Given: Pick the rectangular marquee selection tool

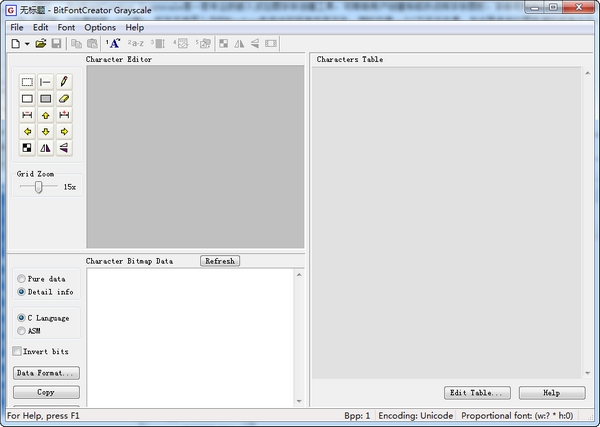Looking at the screenshot, I should (27, 82).
